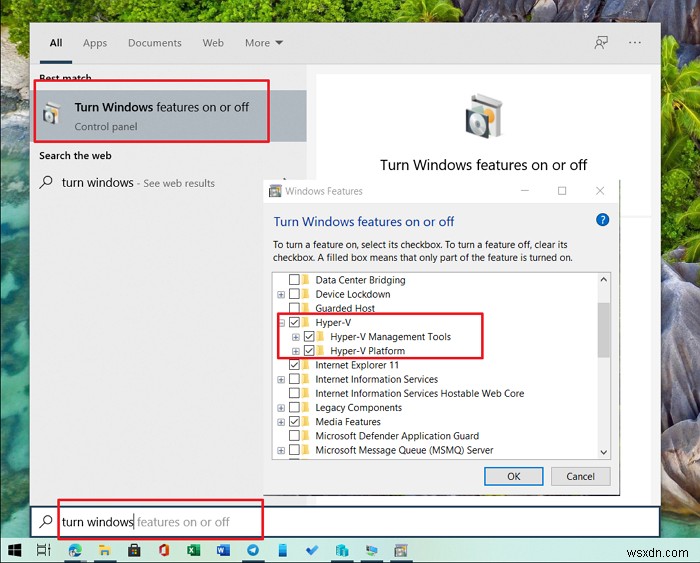Expand the Hyper-V Platform node
This screenshot has height=563, width=700.
[296, 351]
